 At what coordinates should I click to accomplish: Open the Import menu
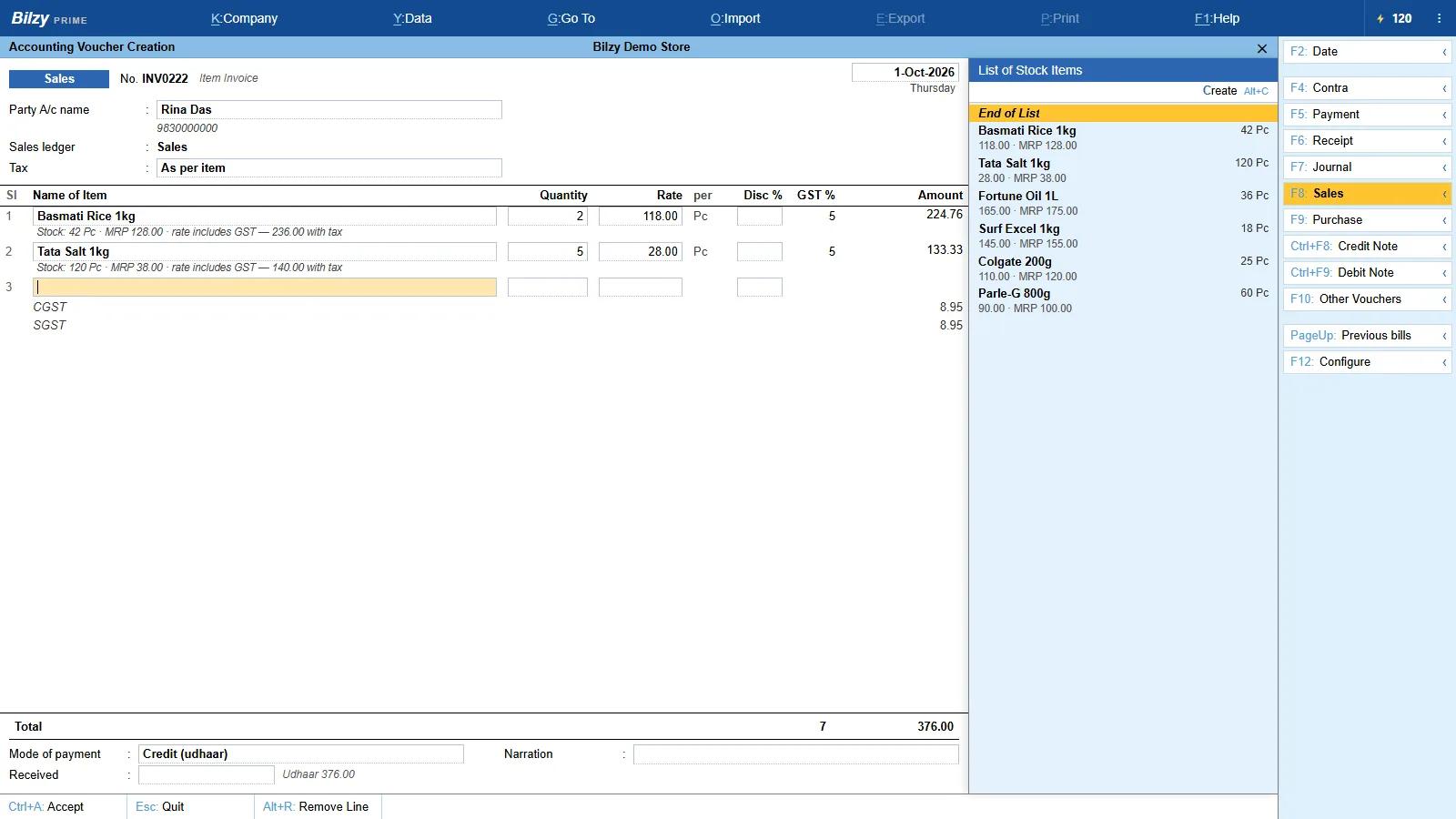pos(735,18)
